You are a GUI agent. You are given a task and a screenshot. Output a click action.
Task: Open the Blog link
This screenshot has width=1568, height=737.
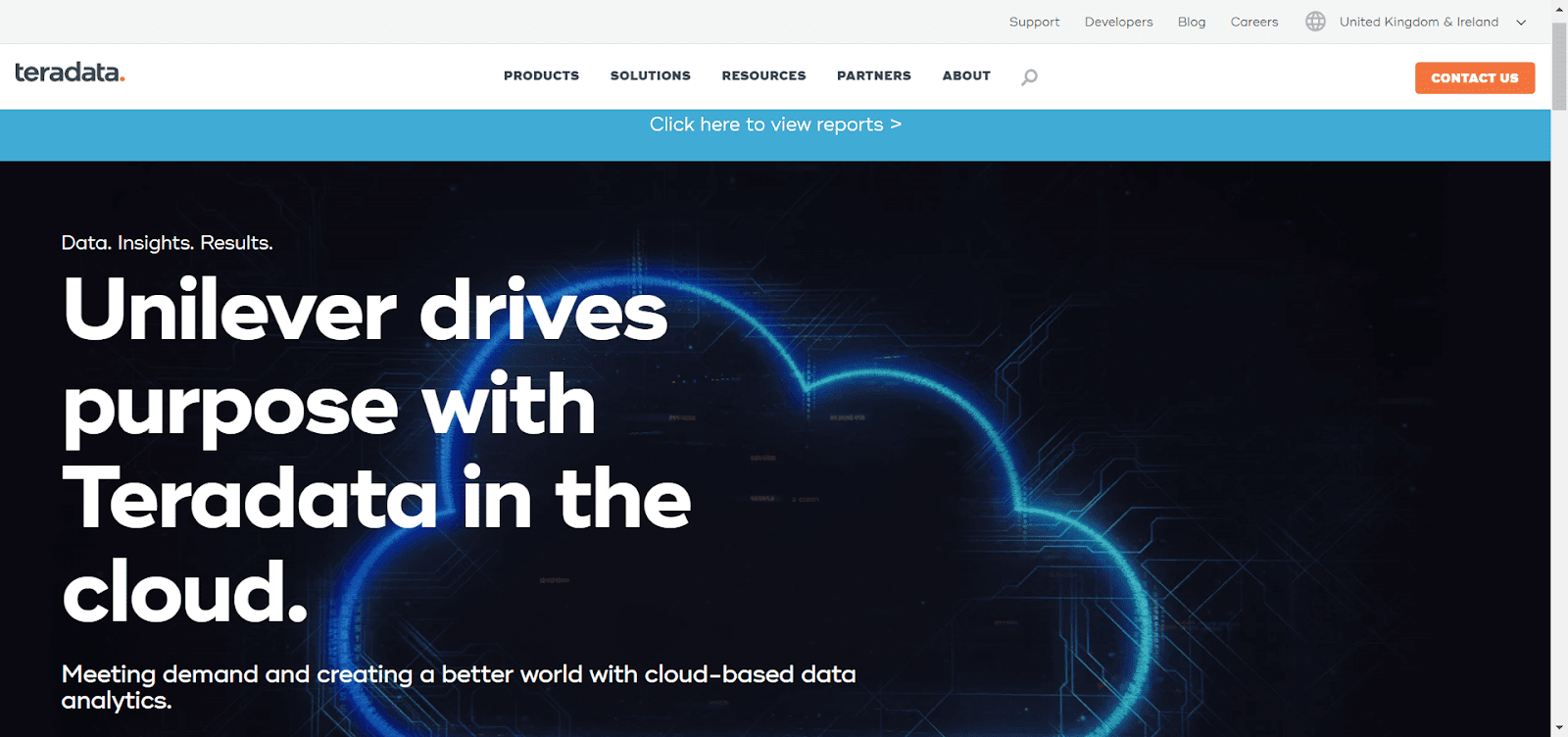coord(1192,22)
